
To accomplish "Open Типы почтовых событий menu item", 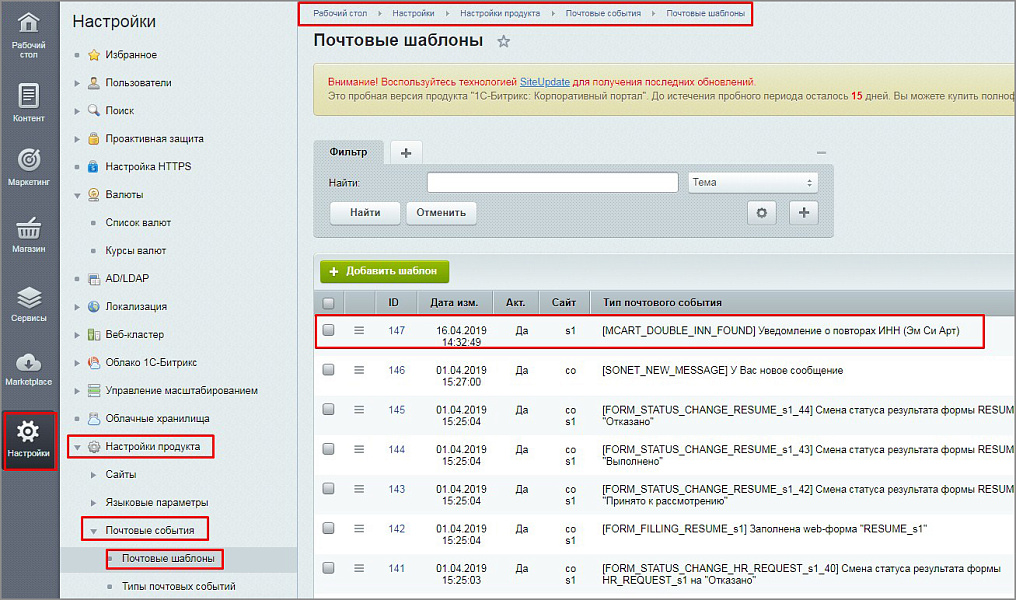I will pyautogui.click(x=178, y=586).
